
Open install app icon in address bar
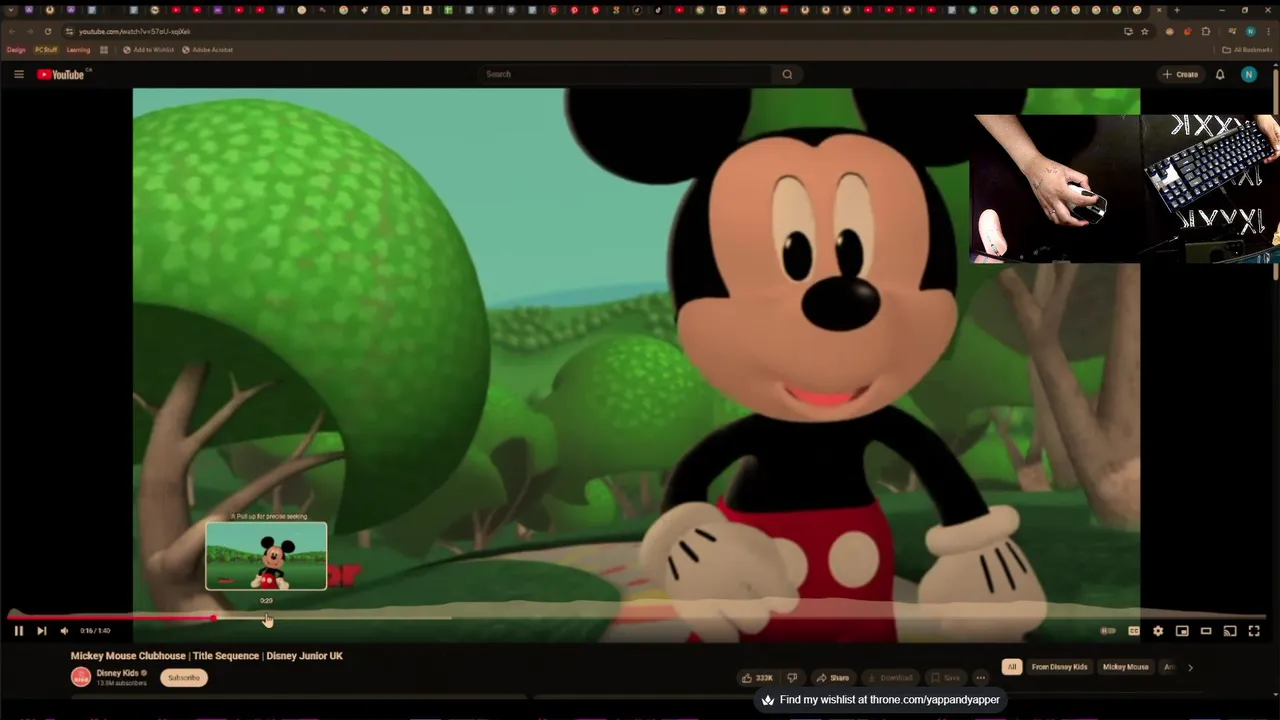click(1128, 31)
